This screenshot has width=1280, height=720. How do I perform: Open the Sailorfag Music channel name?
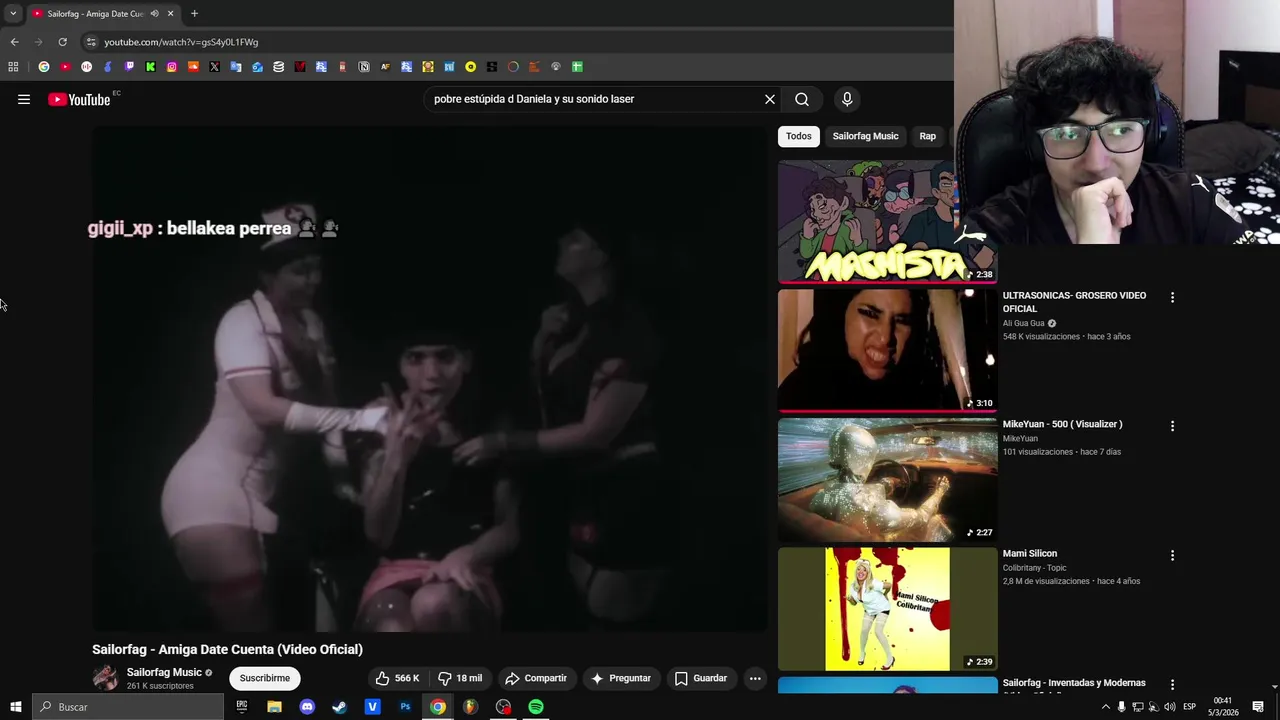click(164, 672)
